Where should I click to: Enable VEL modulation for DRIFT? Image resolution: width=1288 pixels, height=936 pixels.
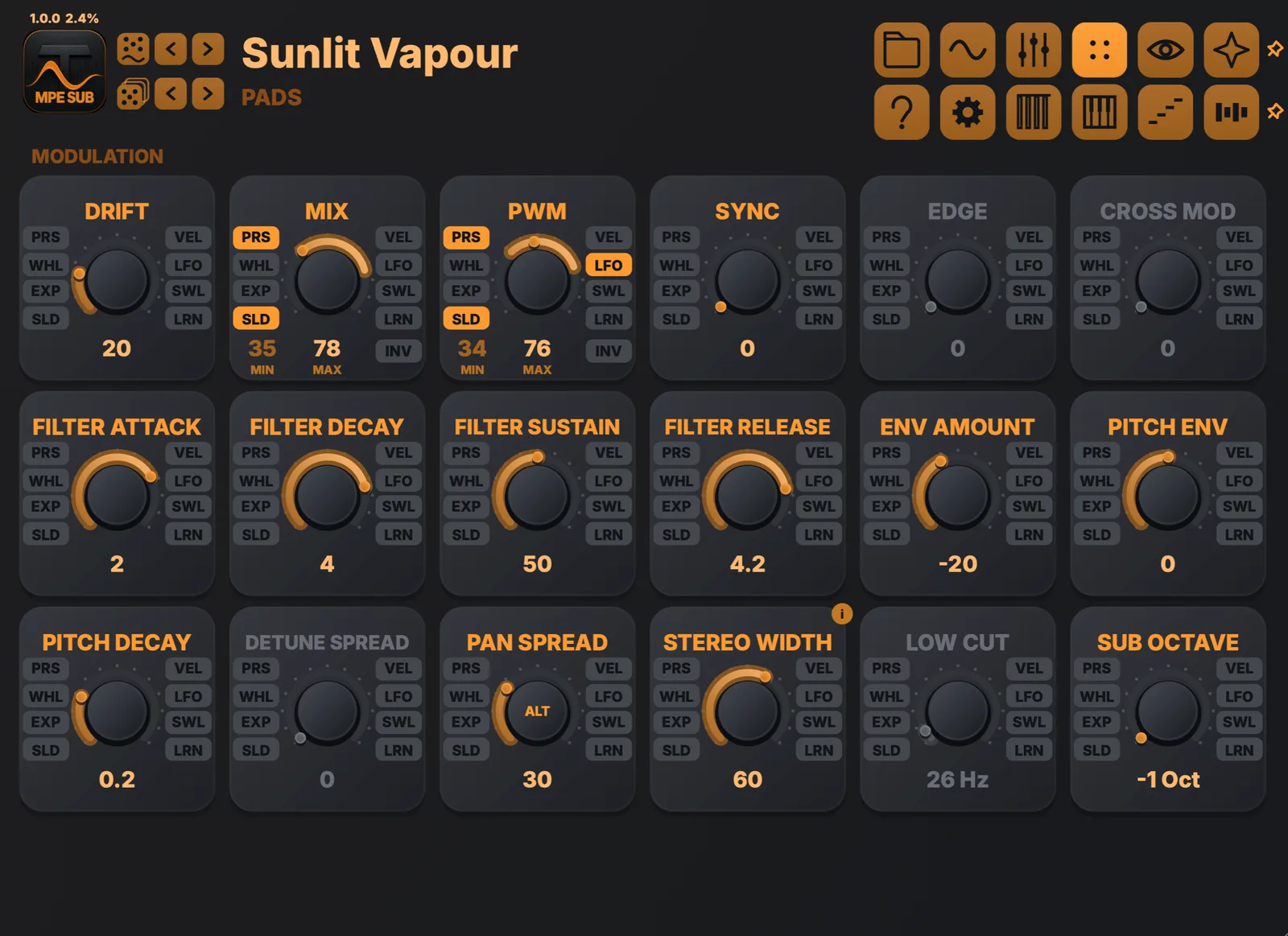(188, 237)
